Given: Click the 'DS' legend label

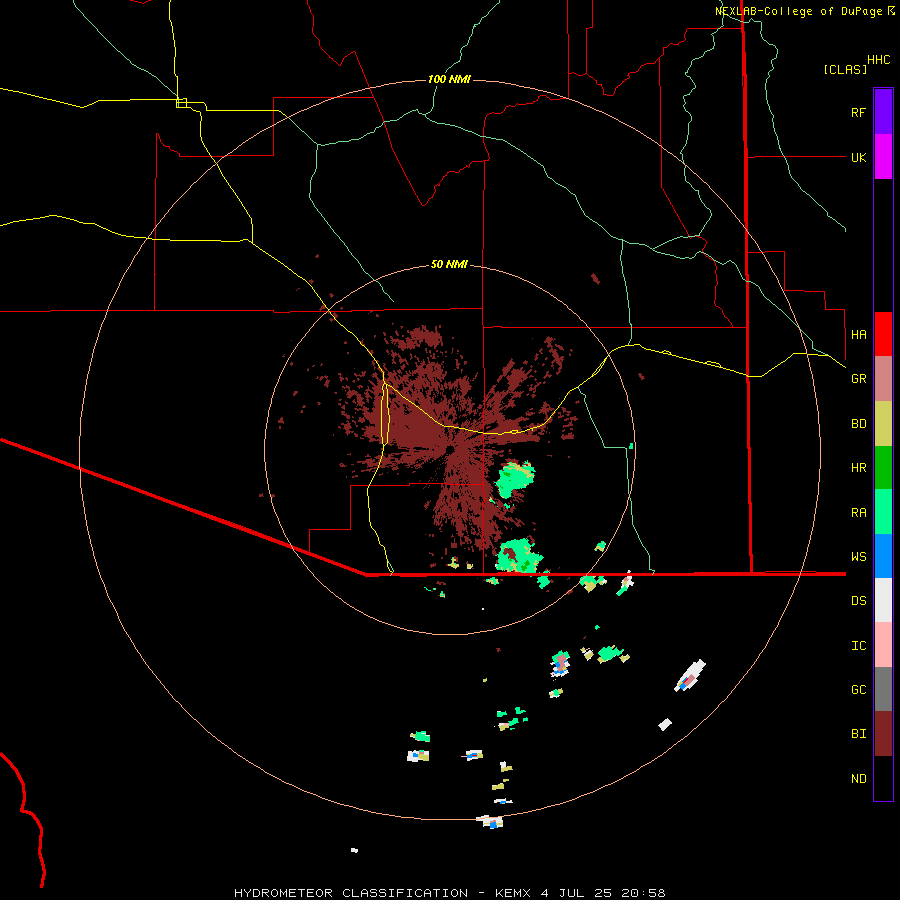Looking at the screenshot, I should (858, 600).
